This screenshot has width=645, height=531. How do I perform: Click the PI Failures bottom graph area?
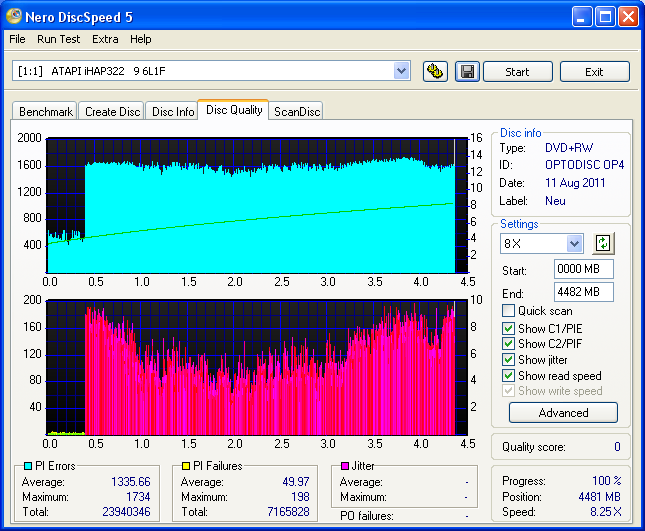(257, 368)
